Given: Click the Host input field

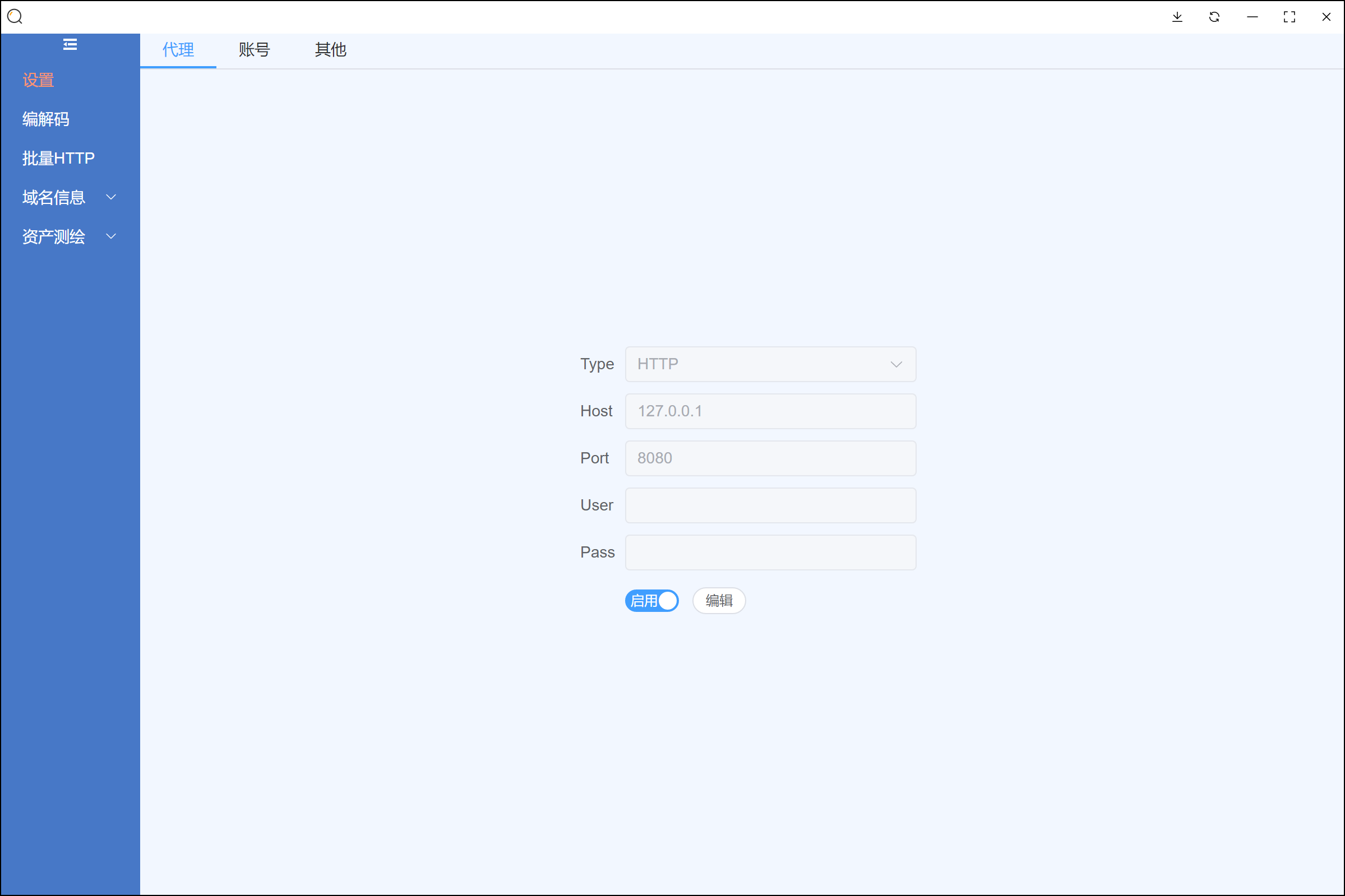Looking at the screenshot, I should coord(770,411).
